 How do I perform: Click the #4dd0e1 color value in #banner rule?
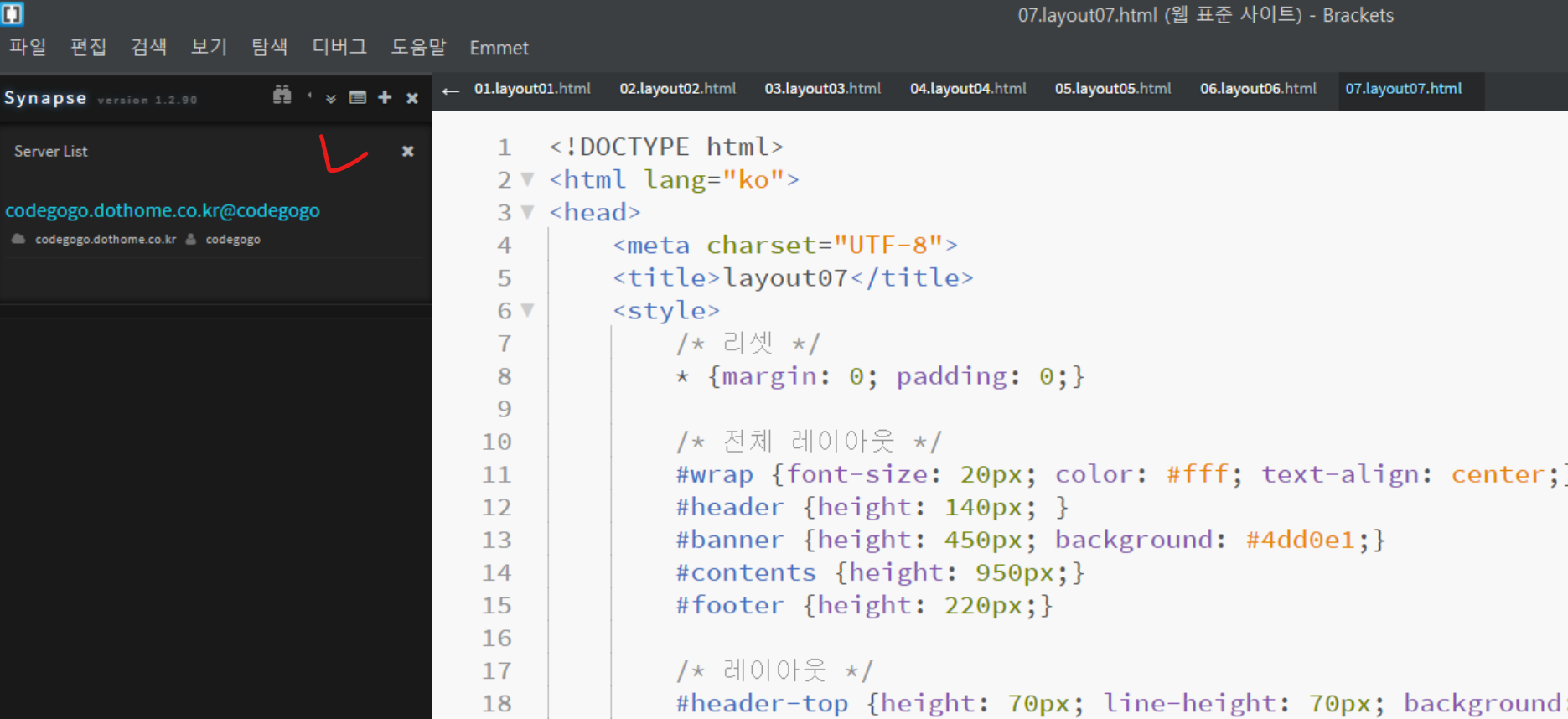tap(1300, 540)
